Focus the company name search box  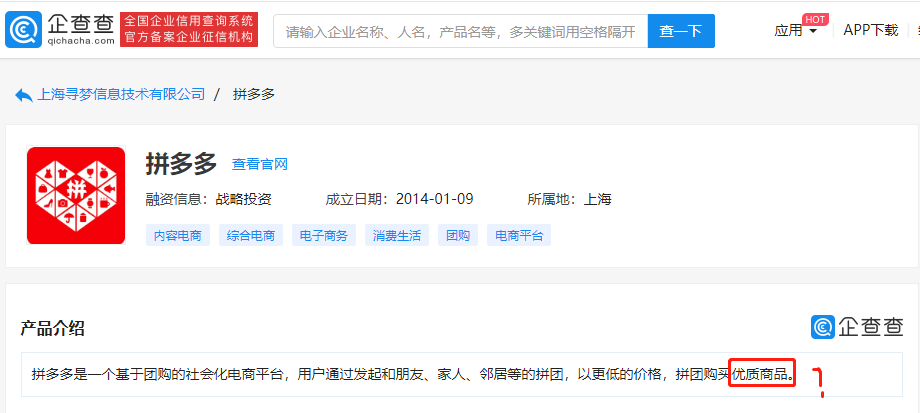[x=461, y=31]
